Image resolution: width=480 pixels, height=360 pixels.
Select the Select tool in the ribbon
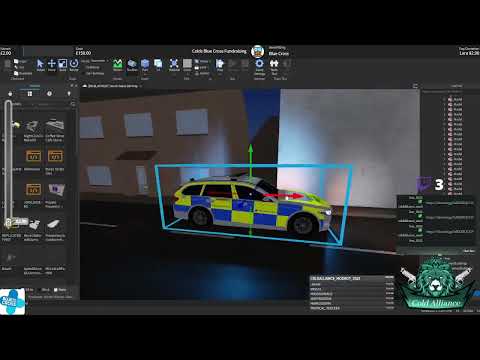[x=40, y=65]
